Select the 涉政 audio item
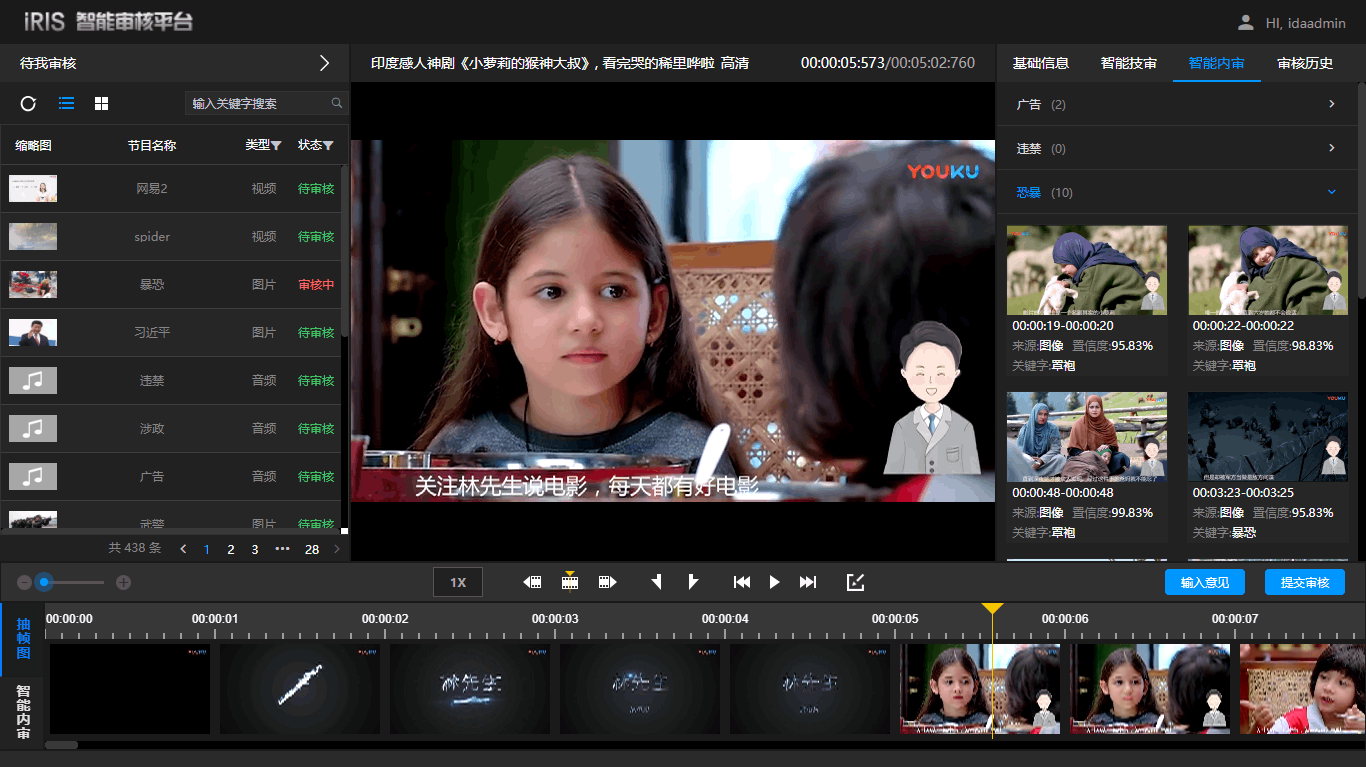This screenshot has width=1366, height=767. tap(172, 428)
